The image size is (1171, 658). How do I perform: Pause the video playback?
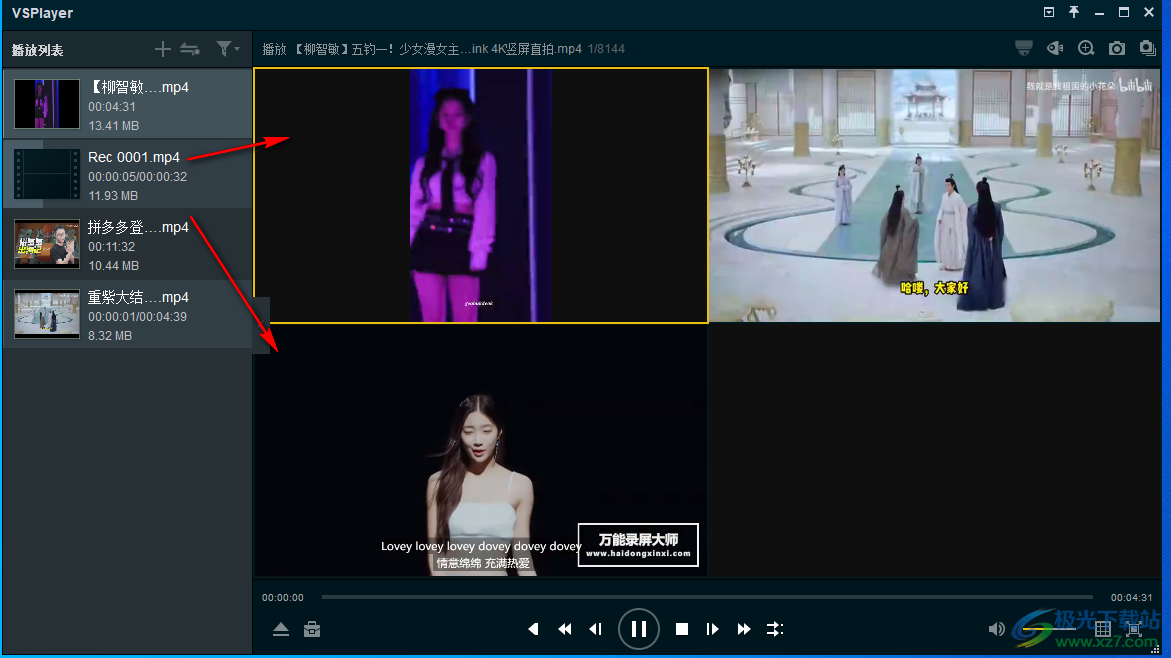point(639,629)
